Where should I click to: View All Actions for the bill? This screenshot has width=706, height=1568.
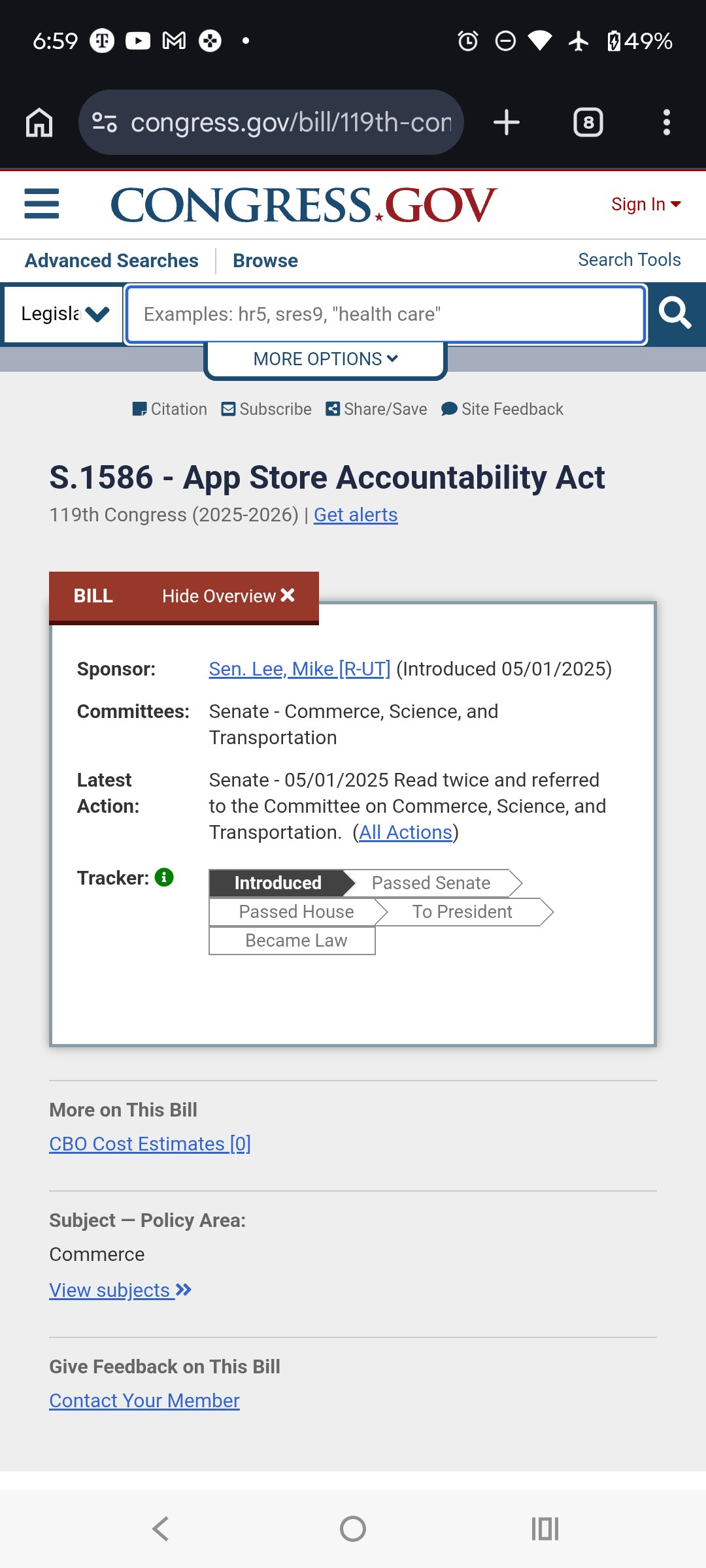coord(405,832)
